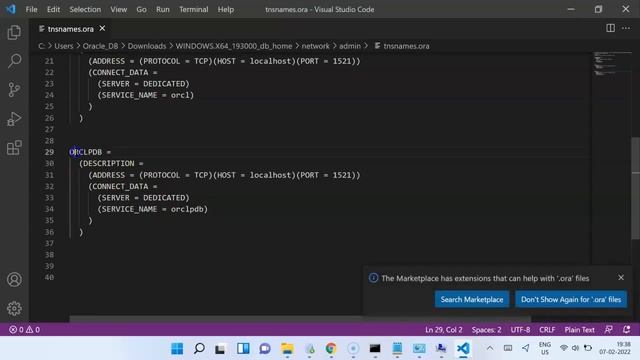This screenshot has width=640, height=360.
Task: Expand the Oracle_DB breadcrumb segment
Action: coord(100,46)
